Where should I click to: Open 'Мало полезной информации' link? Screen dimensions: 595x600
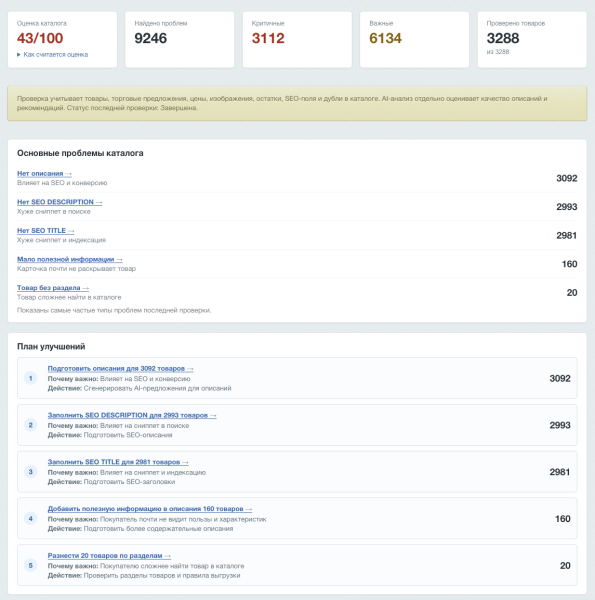coord(70,259)
